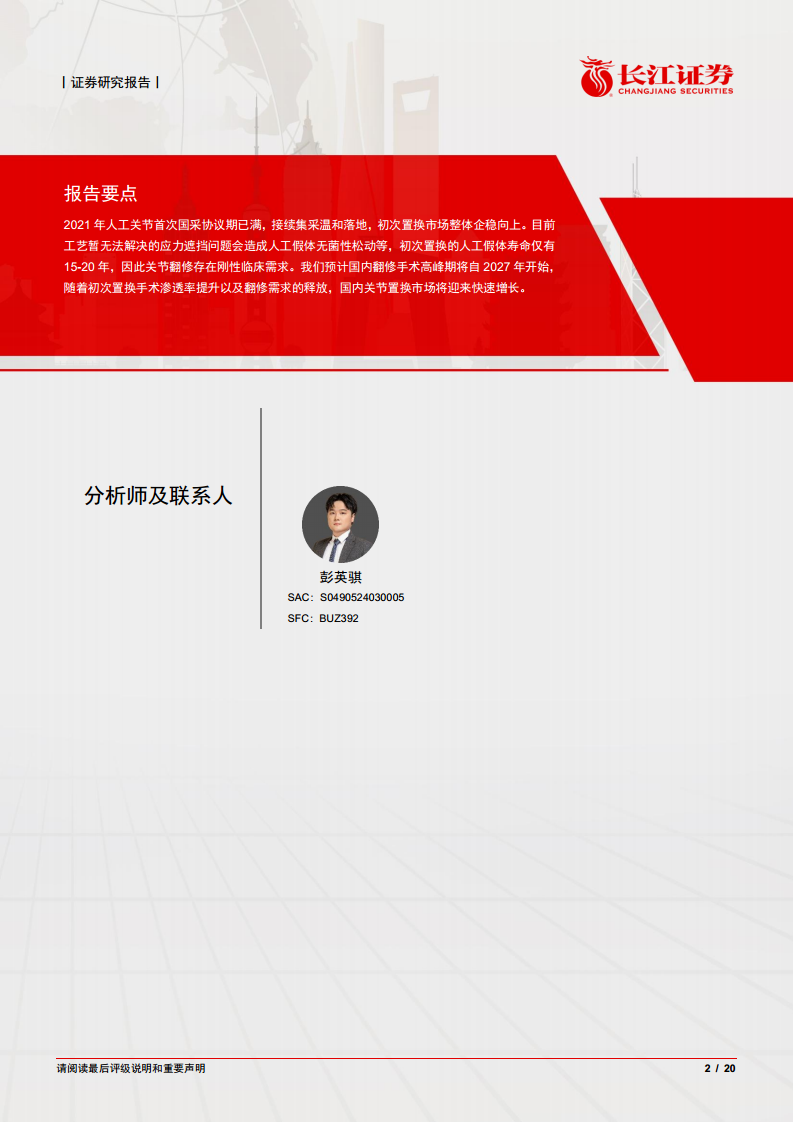
Task: Click the summary line starting '随着初次置换手术'
Action: tap(296, 289)
